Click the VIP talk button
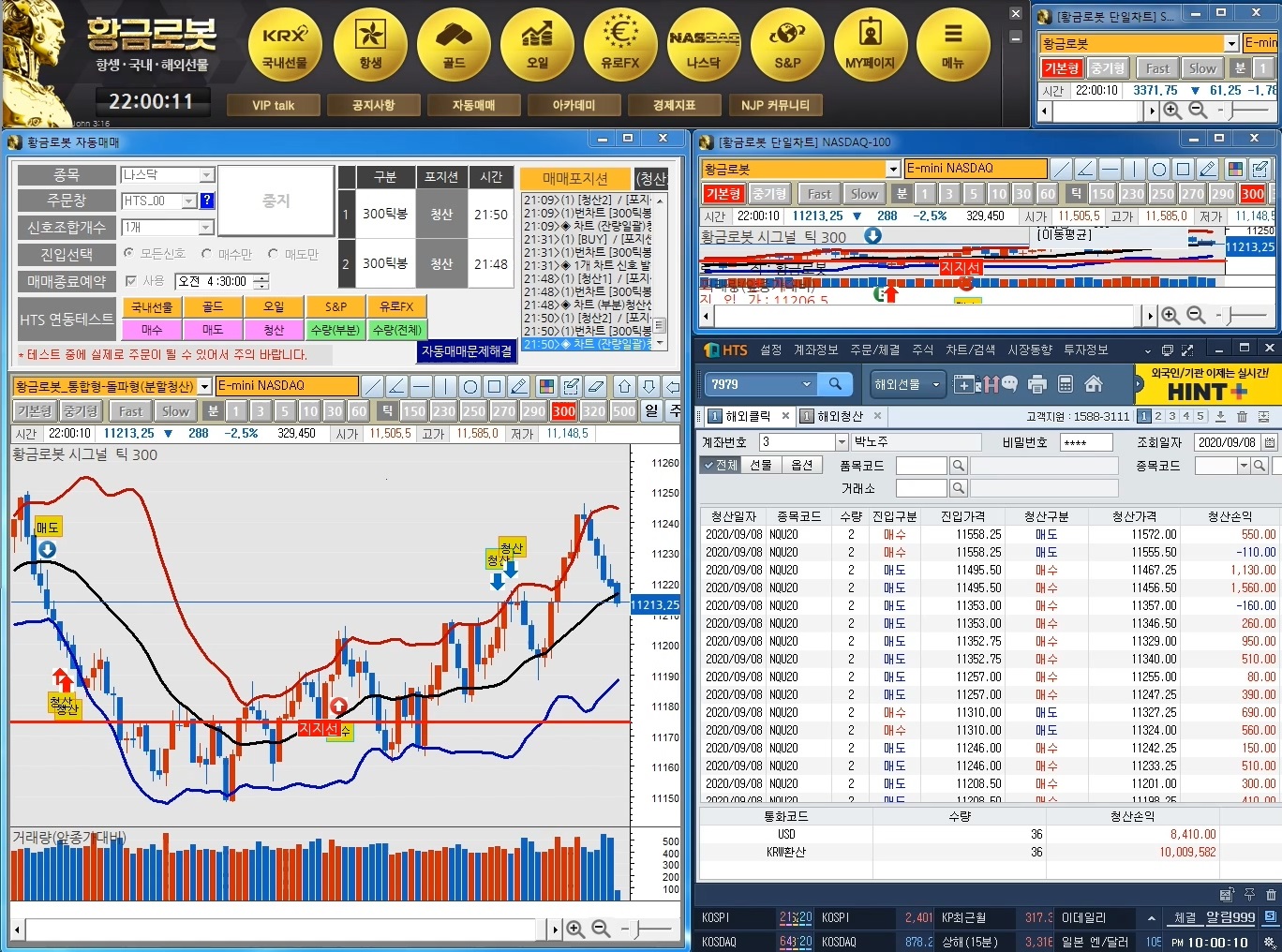The image size is (1282, 952). (274, 105)
